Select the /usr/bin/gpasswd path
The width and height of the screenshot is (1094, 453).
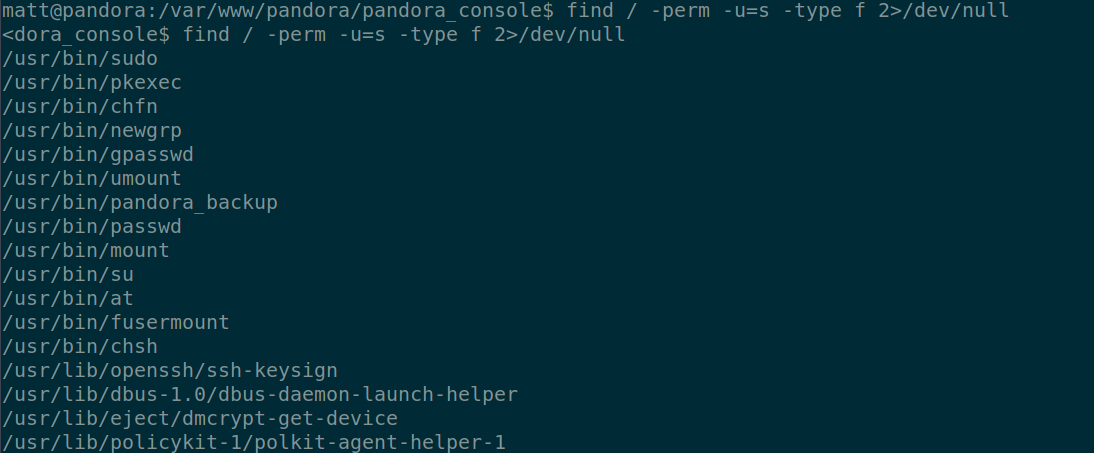pos(98,155)
